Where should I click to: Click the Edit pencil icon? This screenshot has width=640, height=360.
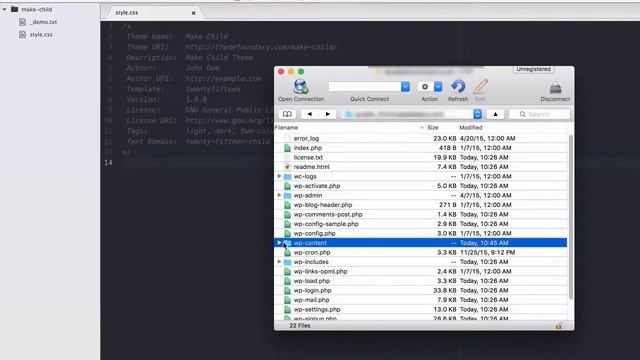(x=480, y=86)
